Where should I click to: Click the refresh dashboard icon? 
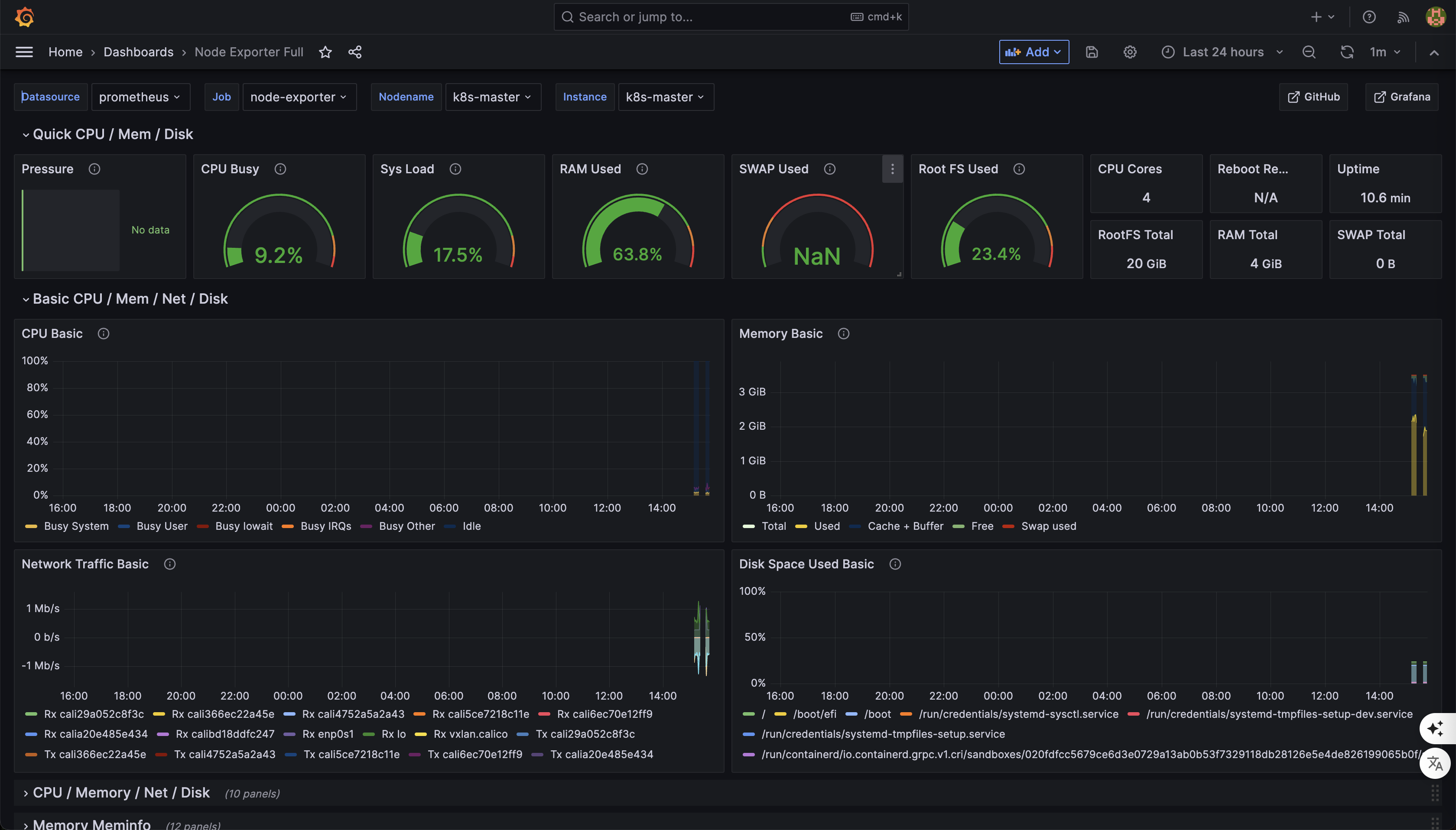[1346, 52]
